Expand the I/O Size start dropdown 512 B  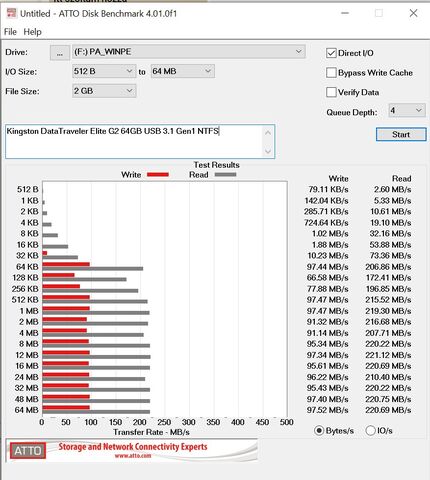click(104, 71)
